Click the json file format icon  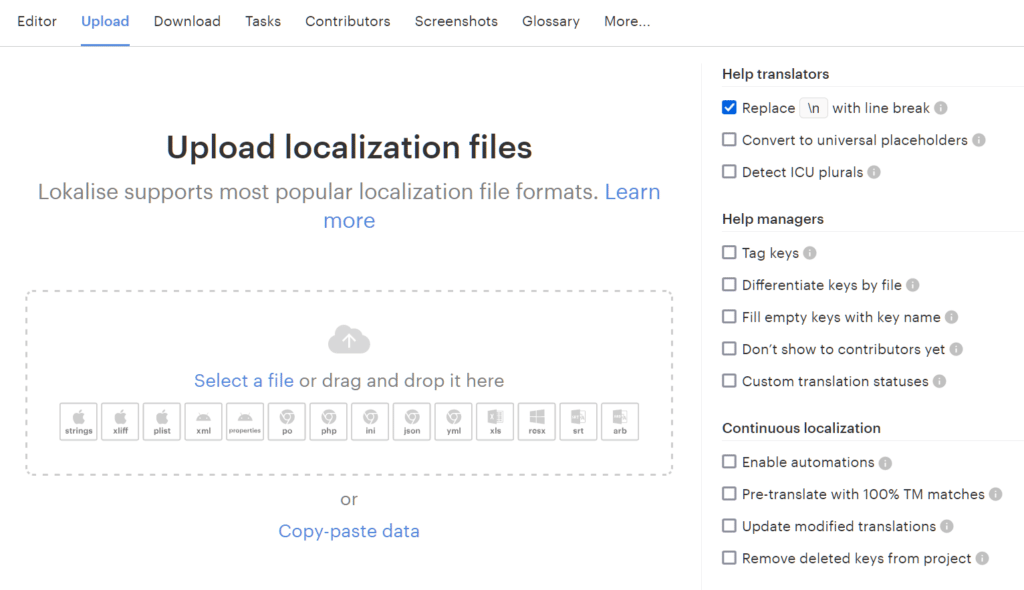click(x=412, y=421)
